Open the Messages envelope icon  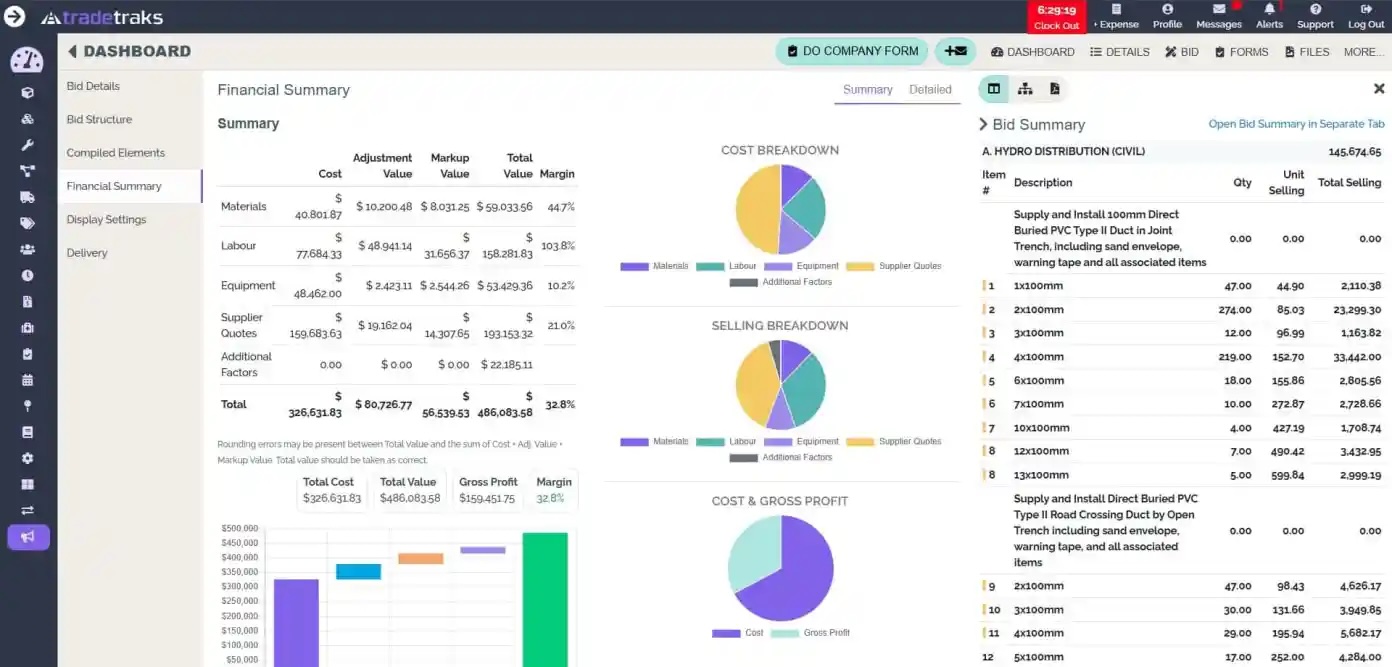1218,10
